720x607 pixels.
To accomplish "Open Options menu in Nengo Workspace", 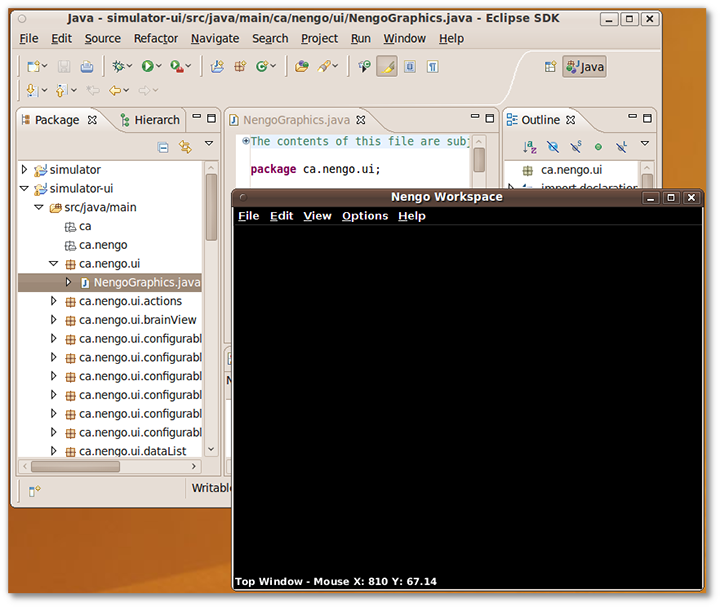I will coord(365,216).
